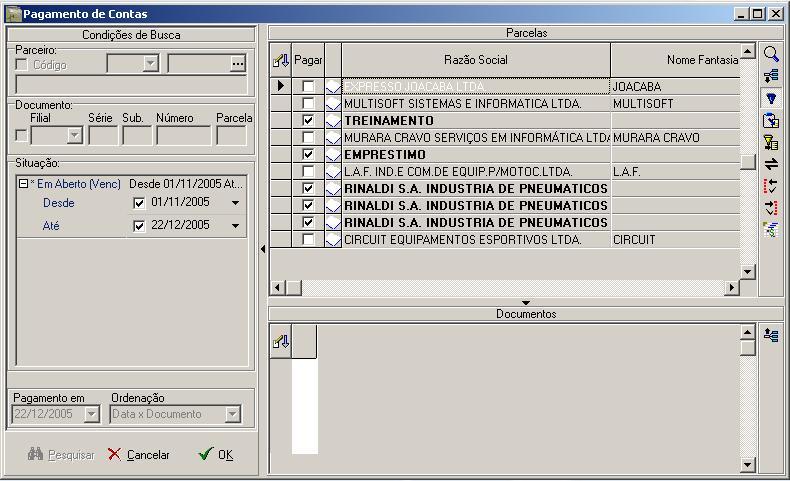Viewport: 790px width, 481px height.
Task: Click the right-arrow check icon with red dots
Action: pyautogui.click(x=771, y=208)
